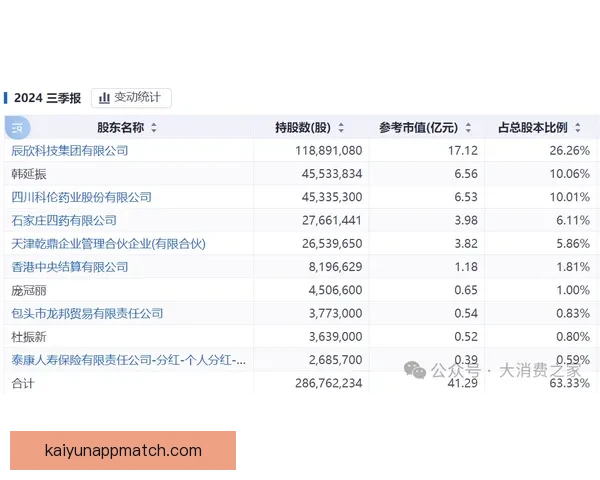600x480 pixels.
Task: Click share ratio 6.11%
Action: [573, 220]
